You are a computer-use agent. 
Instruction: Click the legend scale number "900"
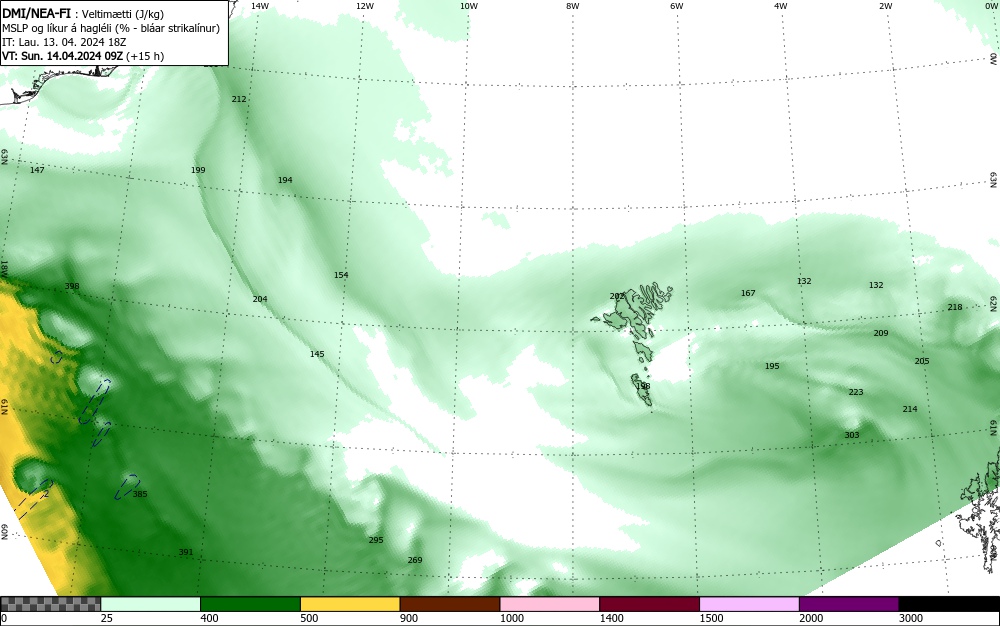(409, 618)
